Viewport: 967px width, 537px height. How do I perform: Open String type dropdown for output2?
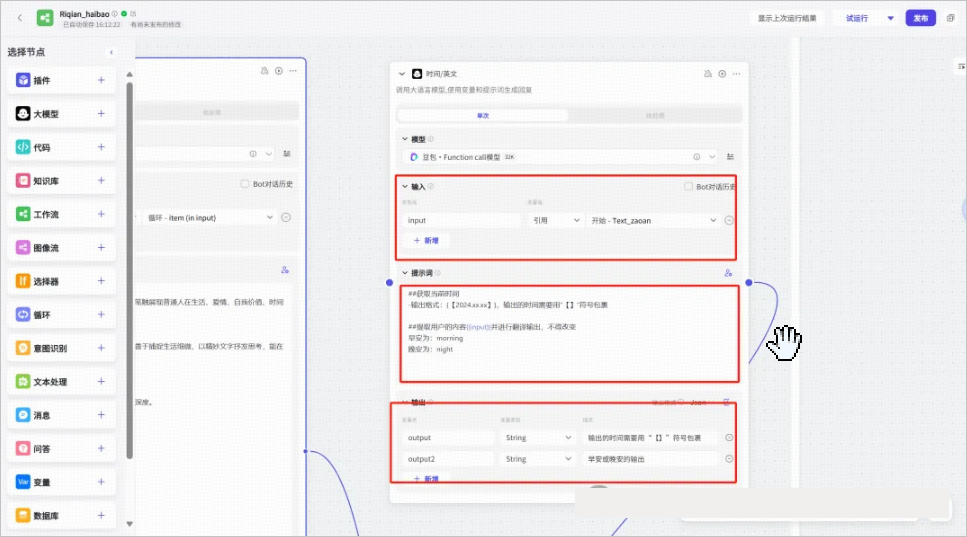(x=538, y=459)
